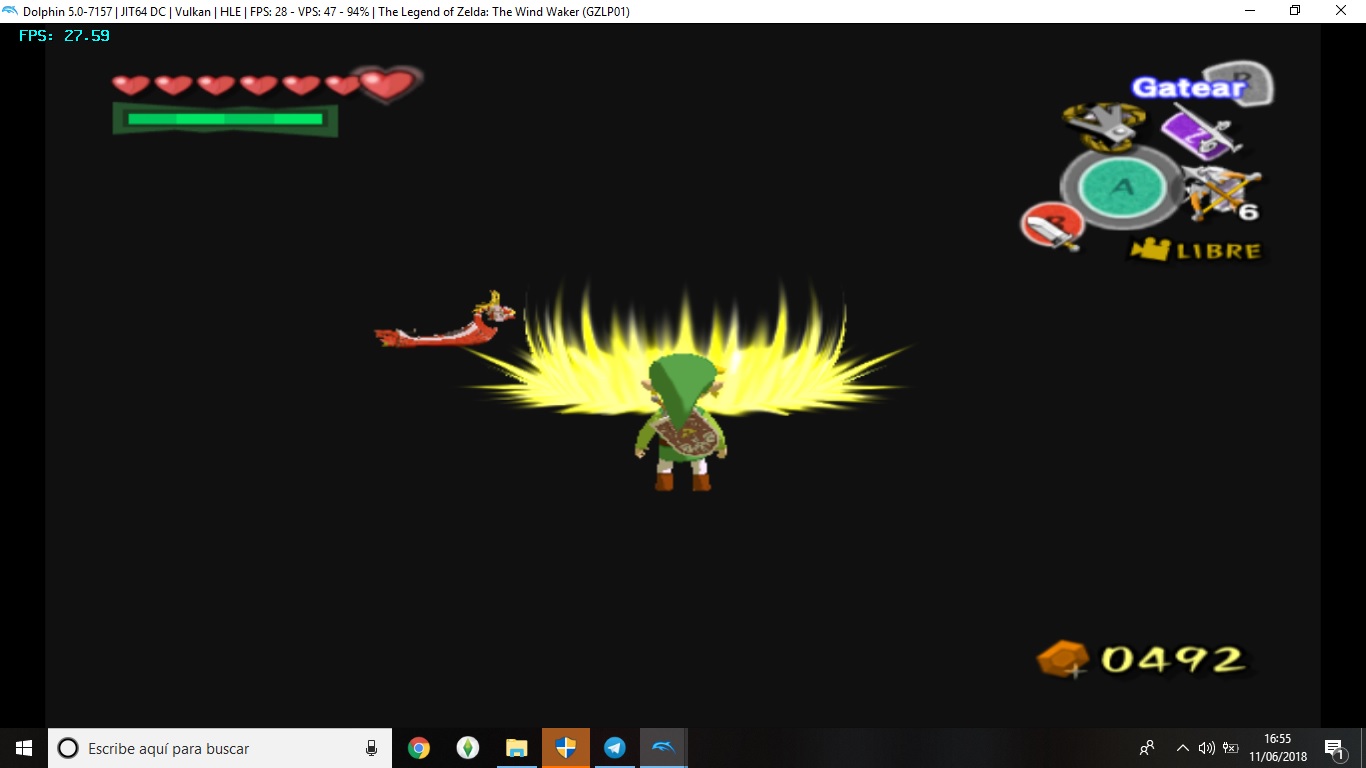The width and height of the screenshot is (1366, 768).
Task: Open Google Chrome from the taskbar
Action: 419,748
